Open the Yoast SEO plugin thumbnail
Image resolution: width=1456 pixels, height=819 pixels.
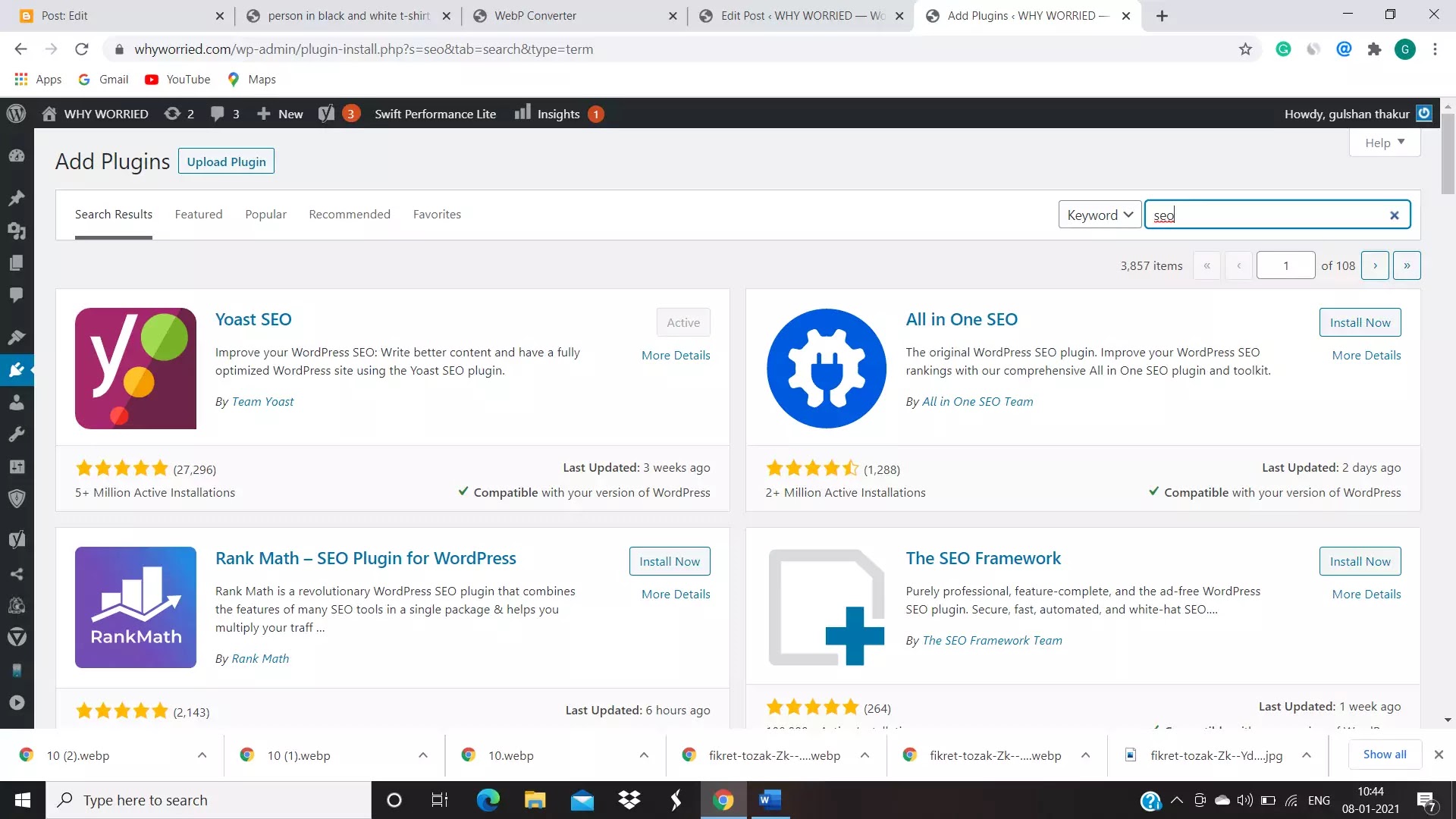point(136,369)
